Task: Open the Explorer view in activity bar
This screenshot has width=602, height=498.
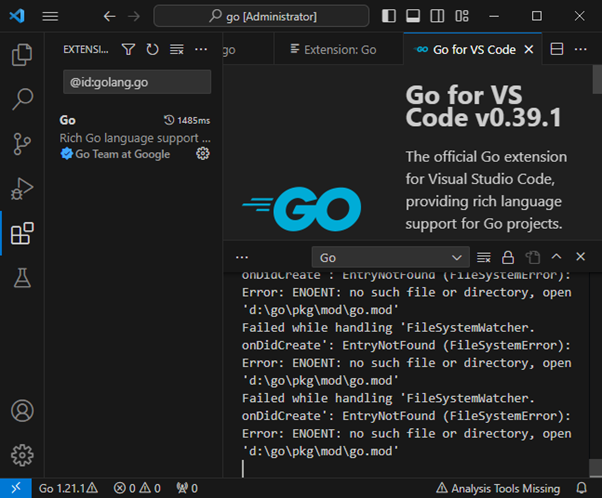Action: (22, 55)
